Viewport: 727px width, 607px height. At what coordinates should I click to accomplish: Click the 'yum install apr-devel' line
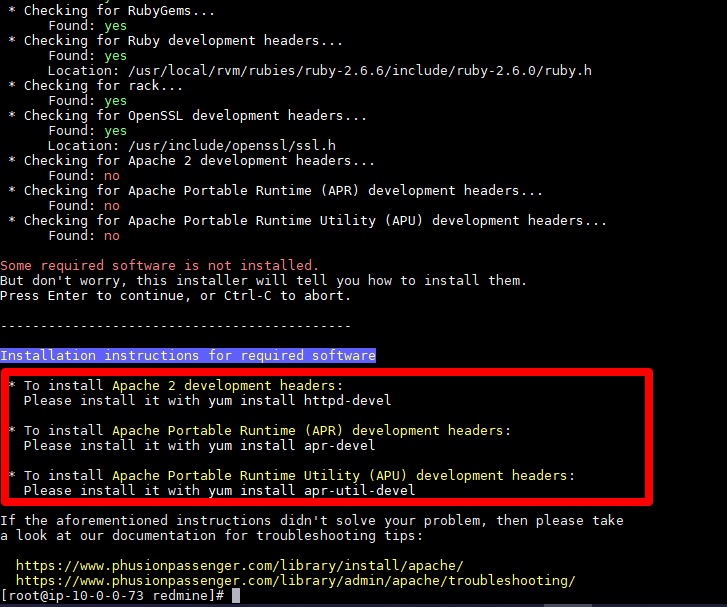[x=199, y=446]
